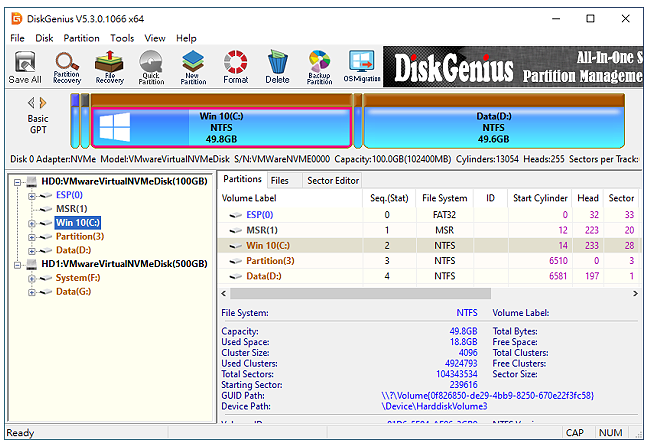Viewport: 649px width, 444px height.
Task: Select the ESP partition strip in disk map
Action: (75, 121)
